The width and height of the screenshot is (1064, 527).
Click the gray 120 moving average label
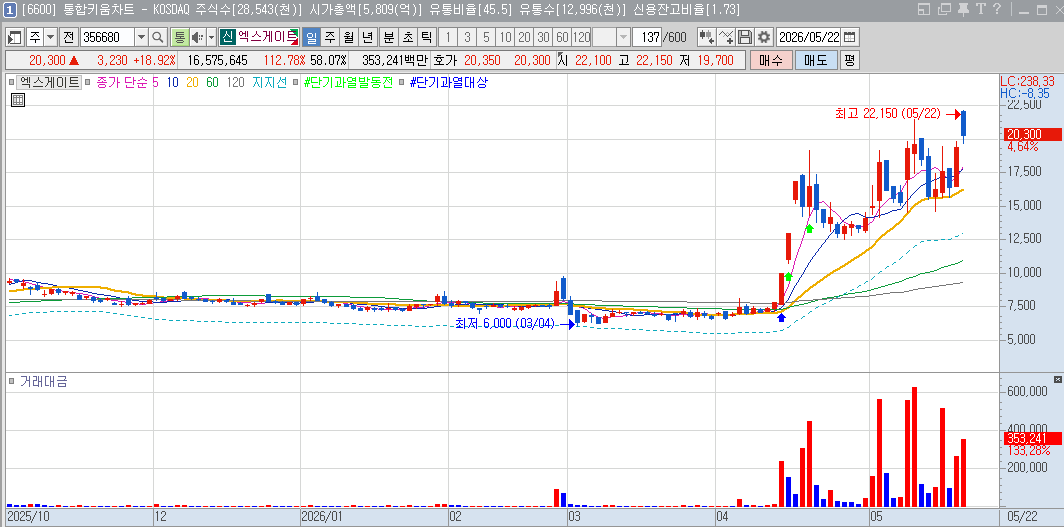235,82
